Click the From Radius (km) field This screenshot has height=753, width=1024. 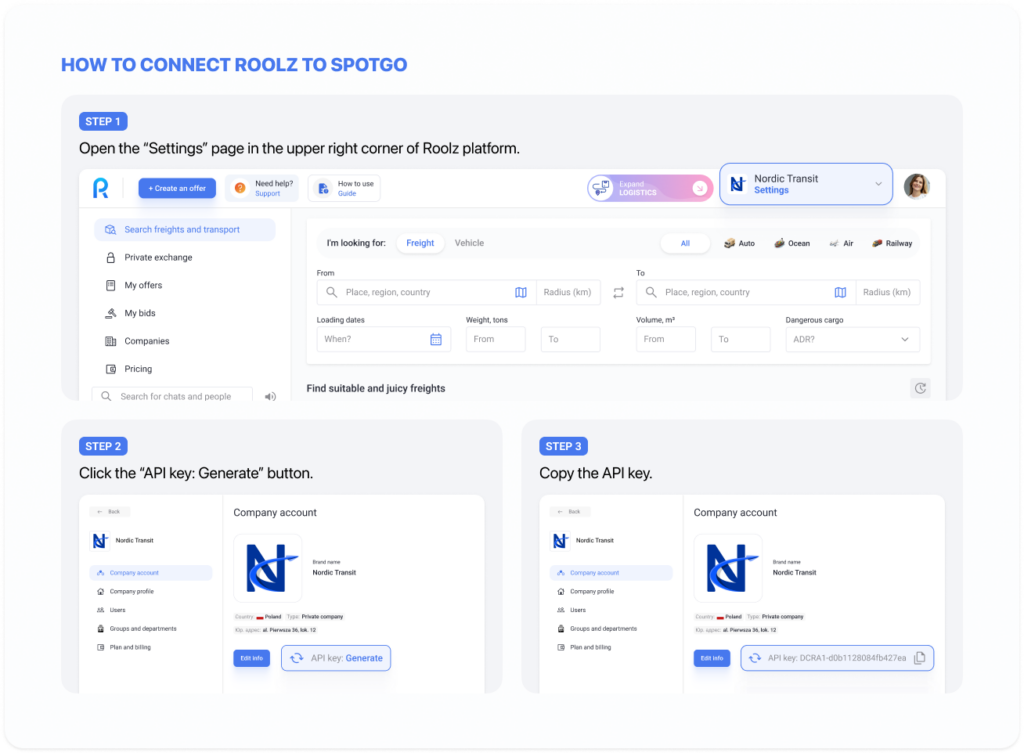[x=568, y=292]
